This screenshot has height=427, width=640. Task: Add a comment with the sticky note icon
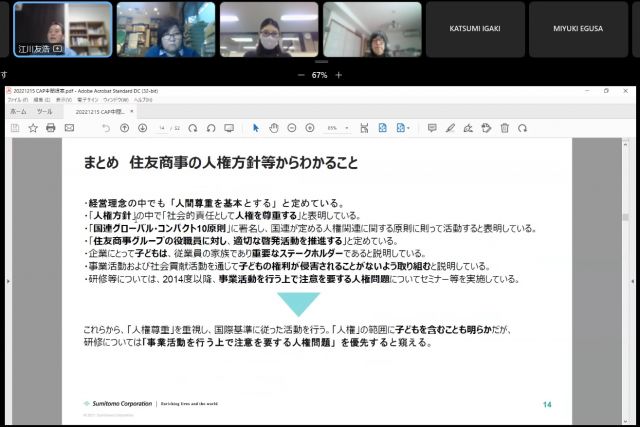(x=432, y=128)
